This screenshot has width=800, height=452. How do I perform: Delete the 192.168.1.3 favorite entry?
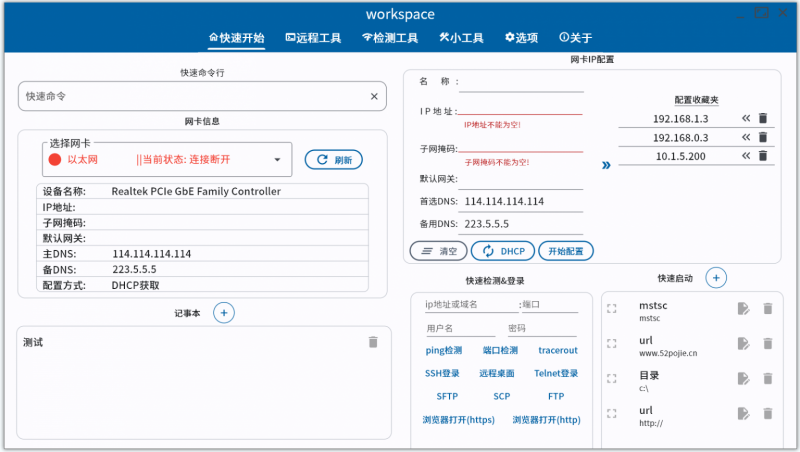click(x=763, y=118)
